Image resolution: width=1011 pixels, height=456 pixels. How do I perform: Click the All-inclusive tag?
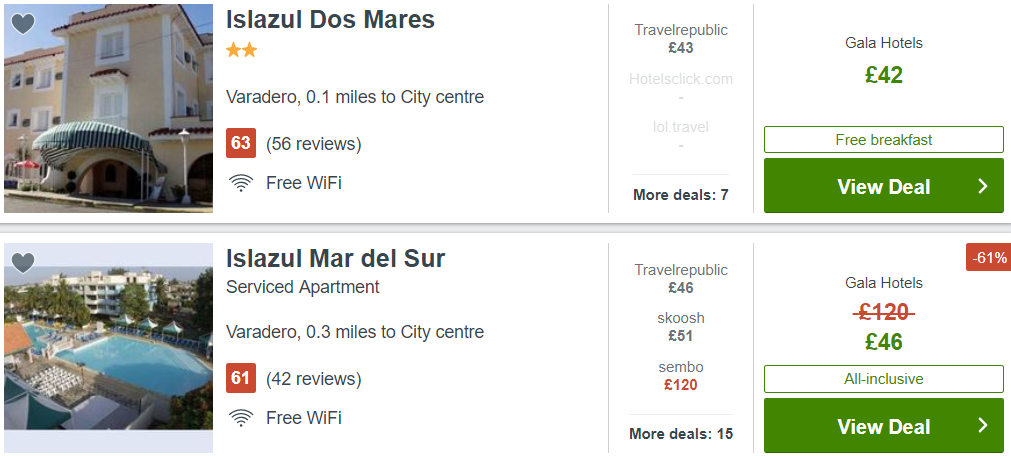click(884, 379)
